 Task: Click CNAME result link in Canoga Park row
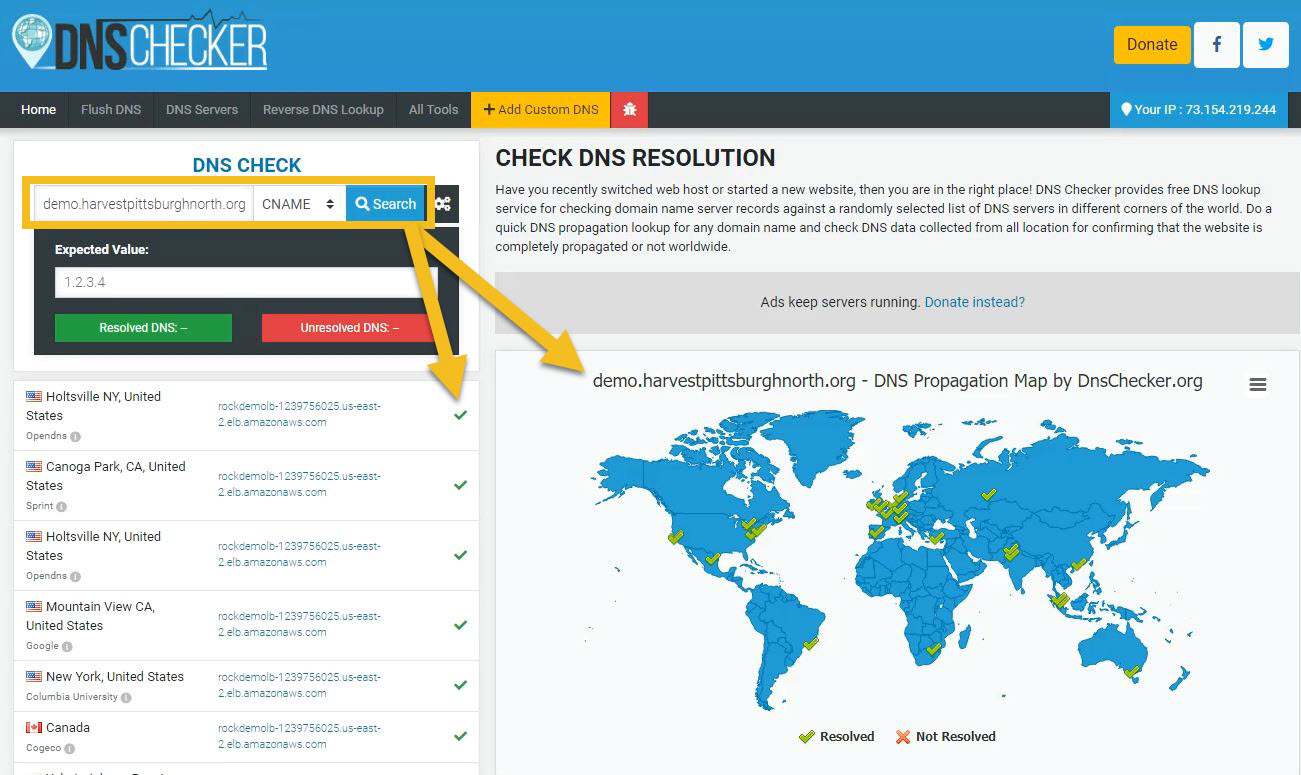[299, 484]
